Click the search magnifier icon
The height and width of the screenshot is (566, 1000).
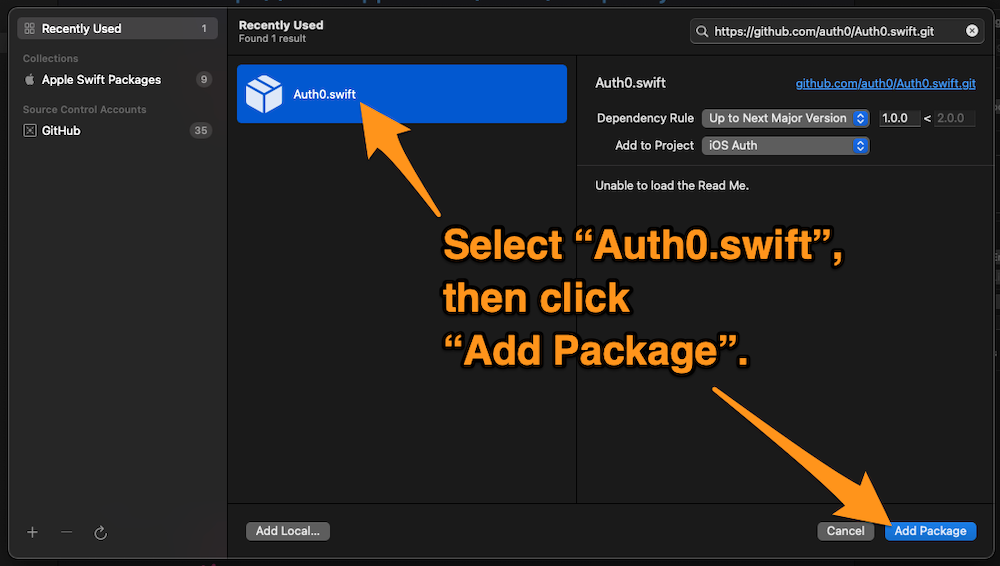(702, 31)
